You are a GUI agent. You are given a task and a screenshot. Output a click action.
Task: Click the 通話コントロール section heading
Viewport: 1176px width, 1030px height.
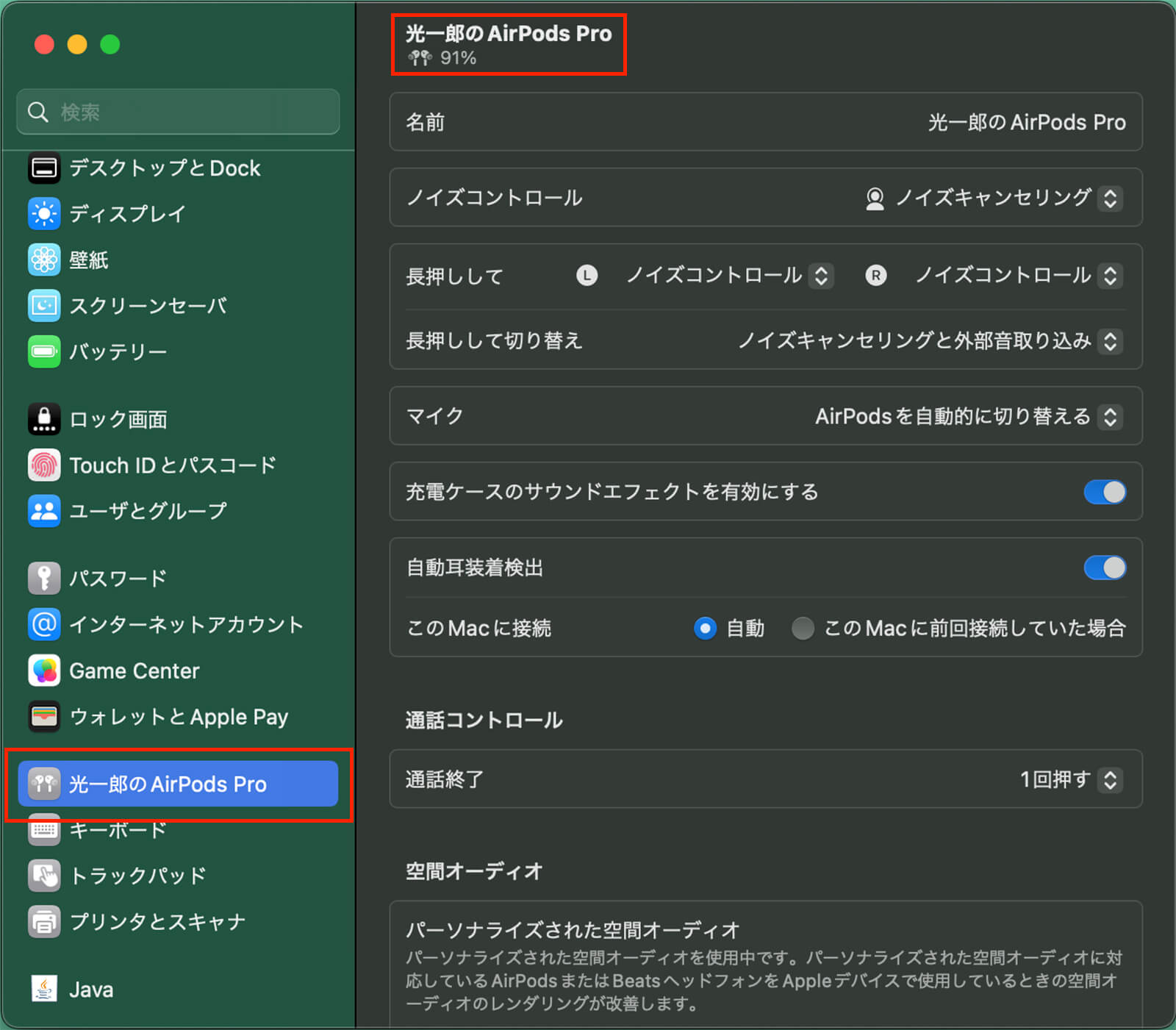click(x=484, y=720)
